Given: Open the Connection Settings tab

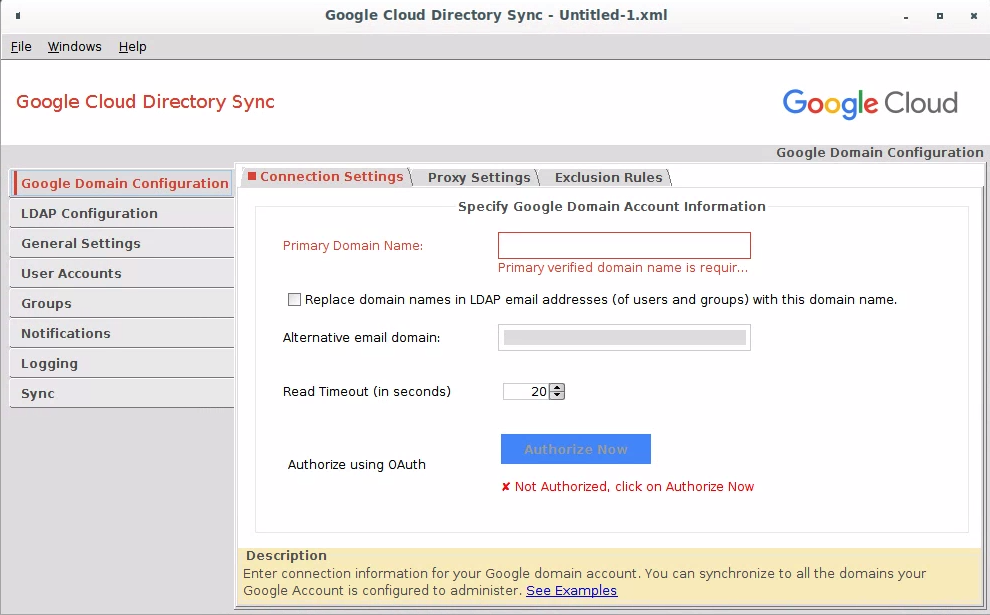Looking at the screenshot, I should point(325,176).
